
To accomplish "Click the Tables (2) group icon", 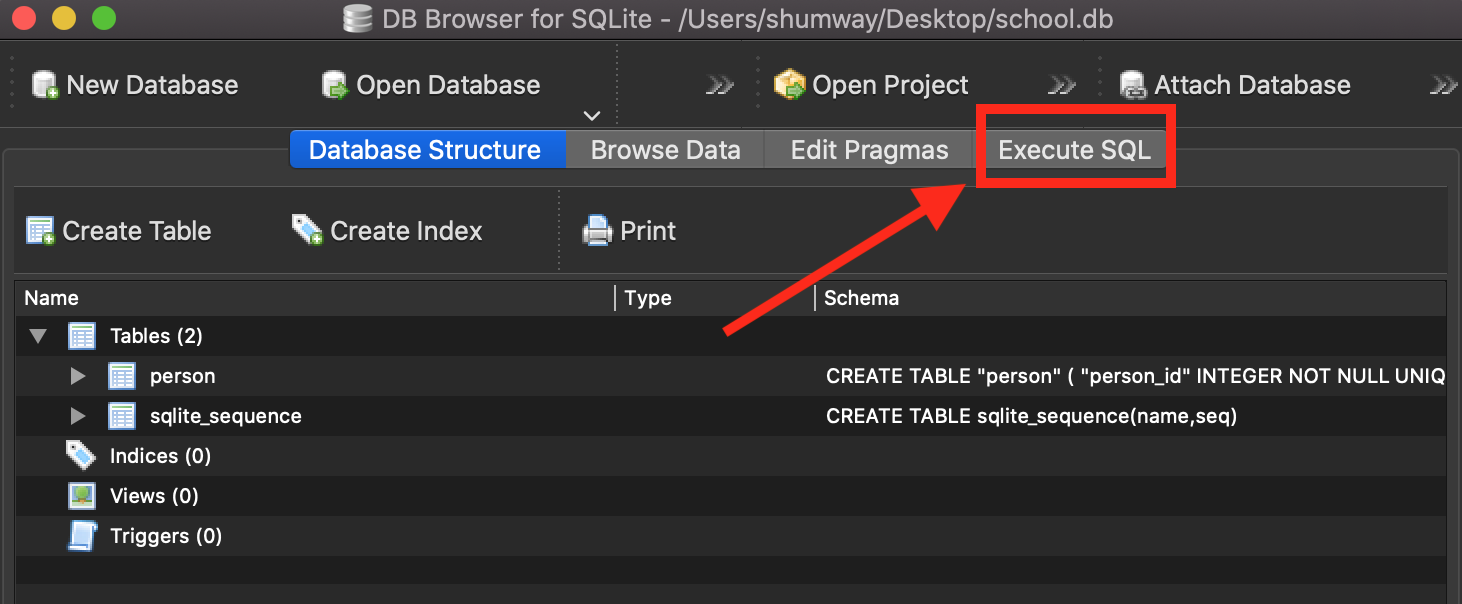I will (82, 336).
